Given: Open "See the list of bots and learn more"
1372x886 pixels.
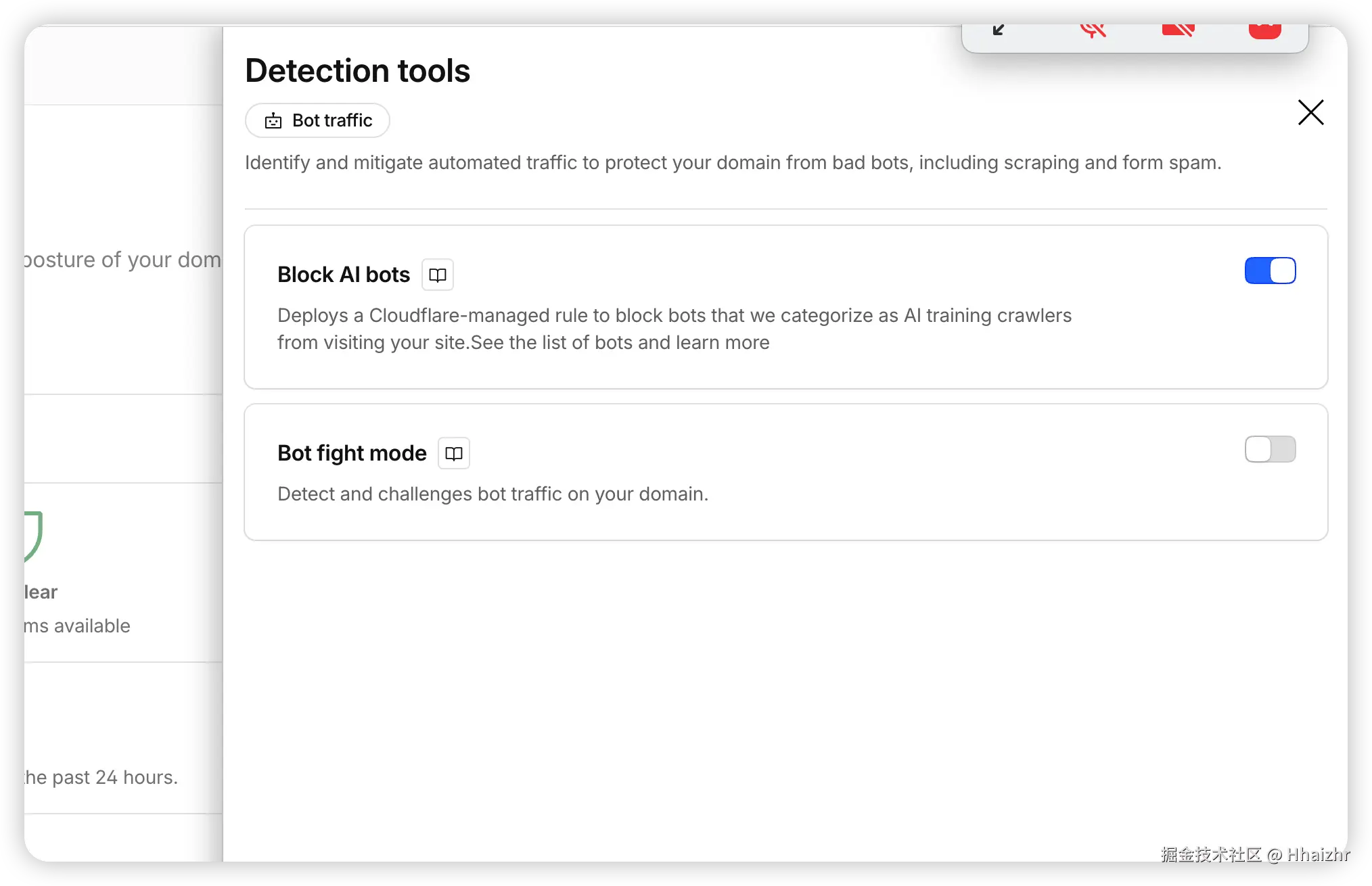Looking at the screenshot, I should click(620, 343).
